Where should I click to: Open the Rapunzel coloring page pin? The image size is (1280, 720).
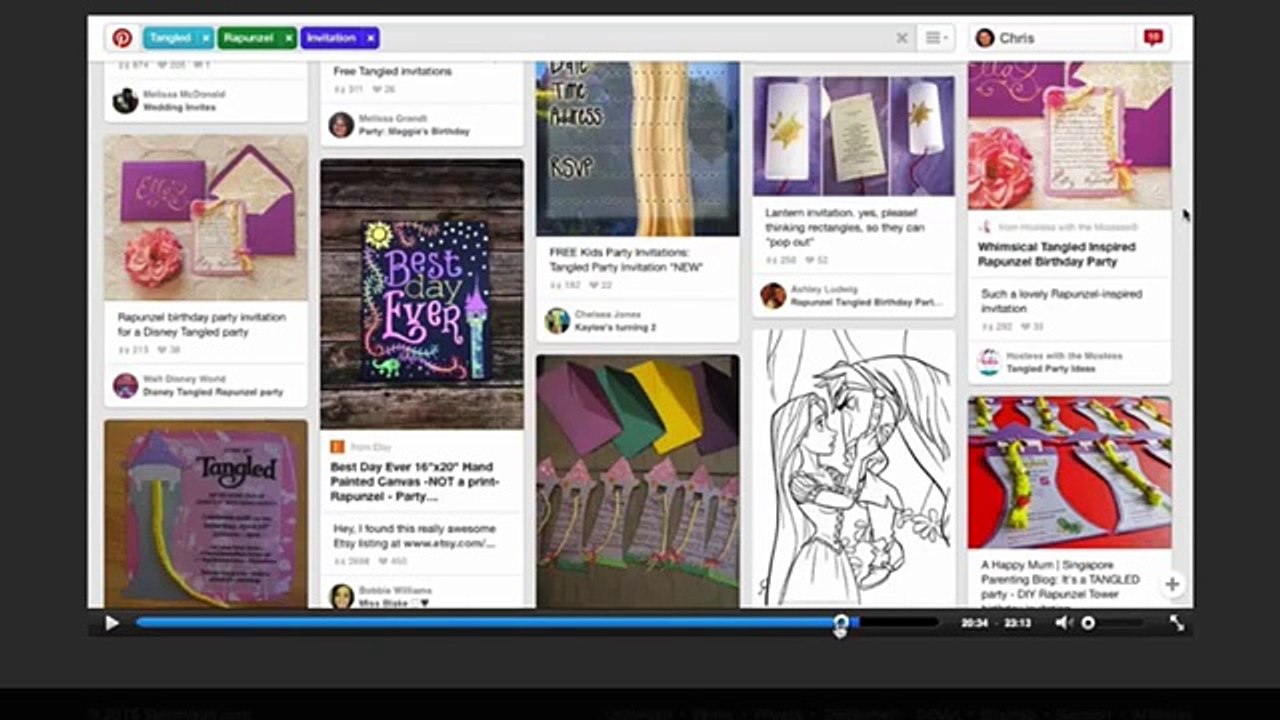pyautogui.click(x=854, y=468)
